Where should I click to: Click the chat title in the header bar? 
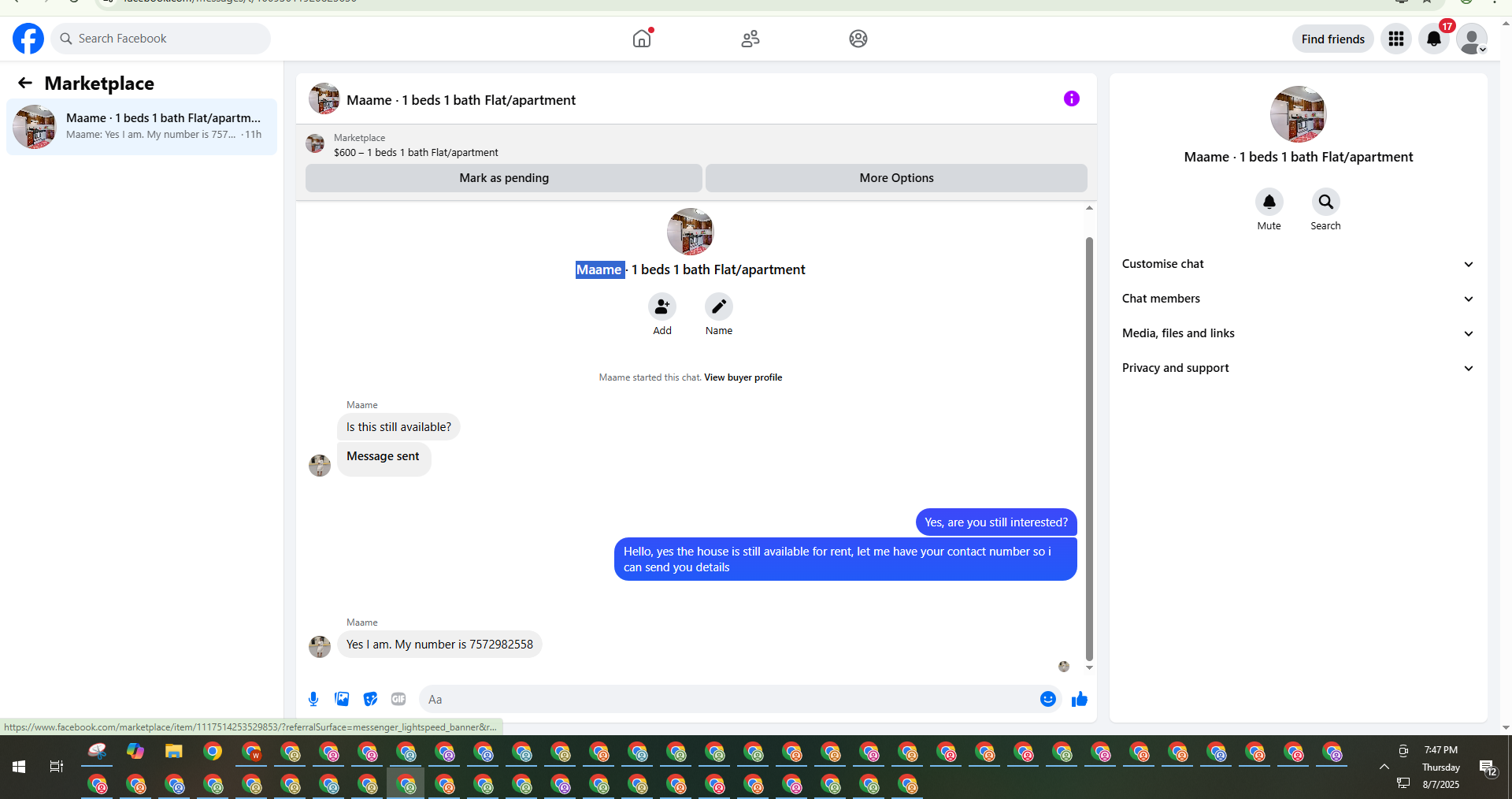click(x=461, y=100)
